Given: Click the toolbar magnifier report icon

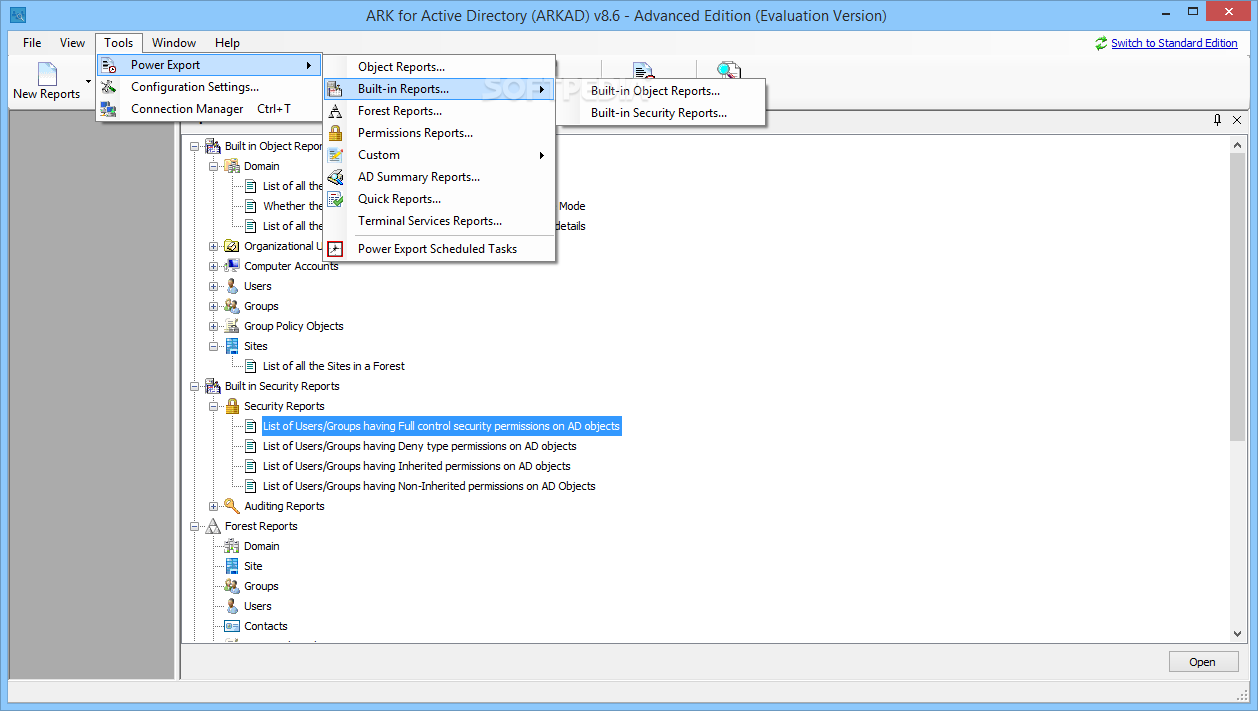Looking at the screenshot, I should (x=729, y=72).
